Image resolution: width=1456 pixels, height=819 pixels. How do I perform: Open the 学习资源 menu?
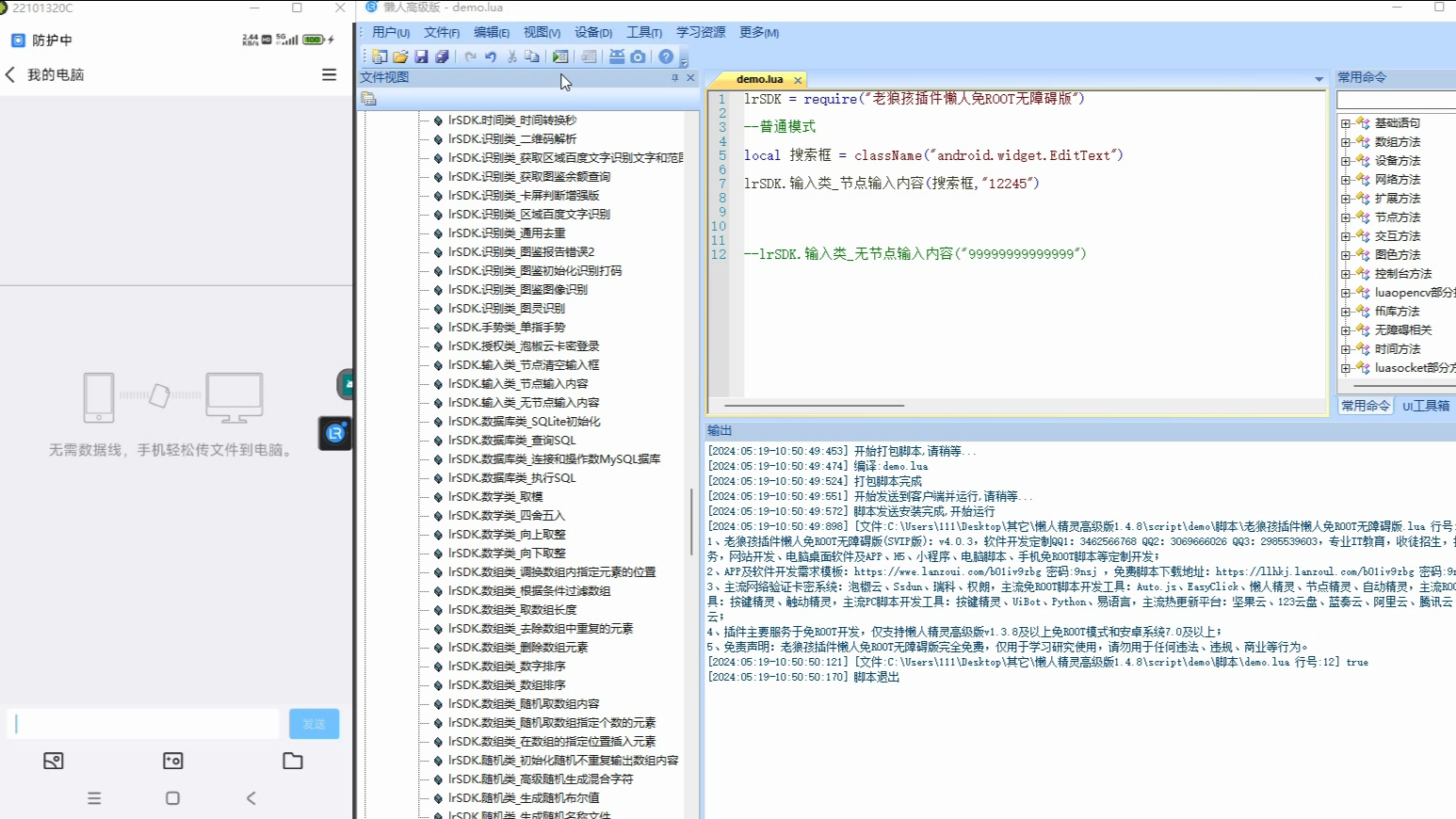701,32
